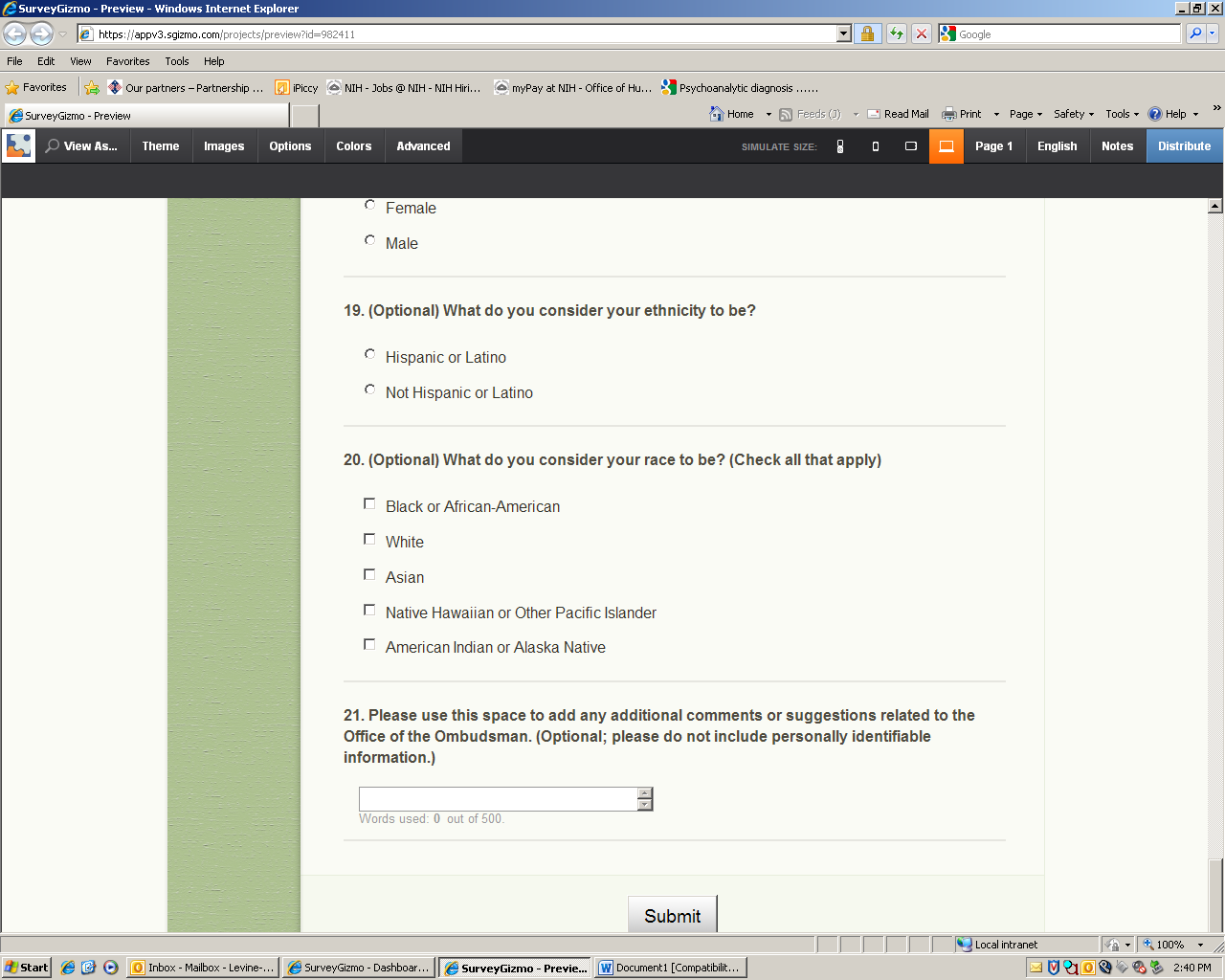Viewport: 1225px width, 980px height.
Task: Click the additional comments text box
Action: click(x=498, y=799)
